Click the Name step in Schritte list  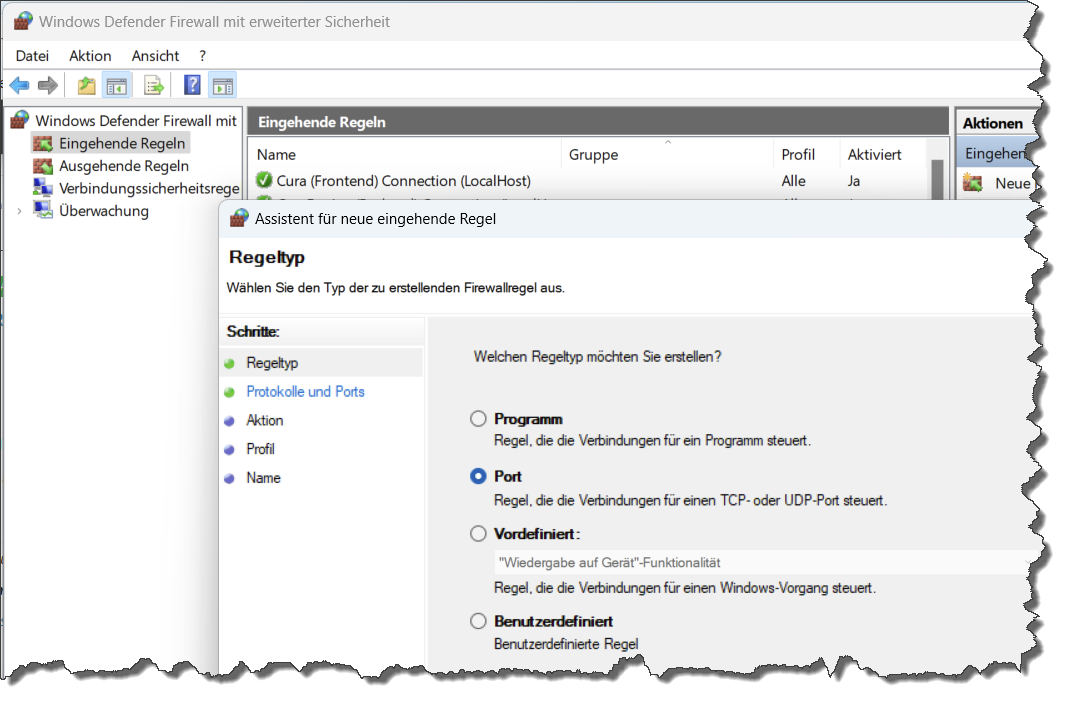click(x=263, y=477)
